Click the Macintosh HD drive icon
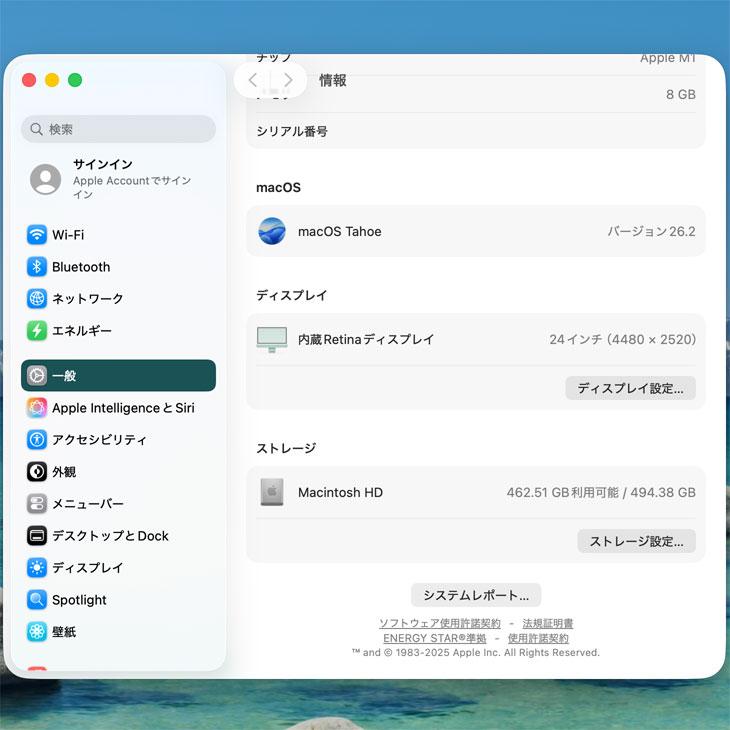This screenshot has width=730, height=730. click(x=272, y=492)
